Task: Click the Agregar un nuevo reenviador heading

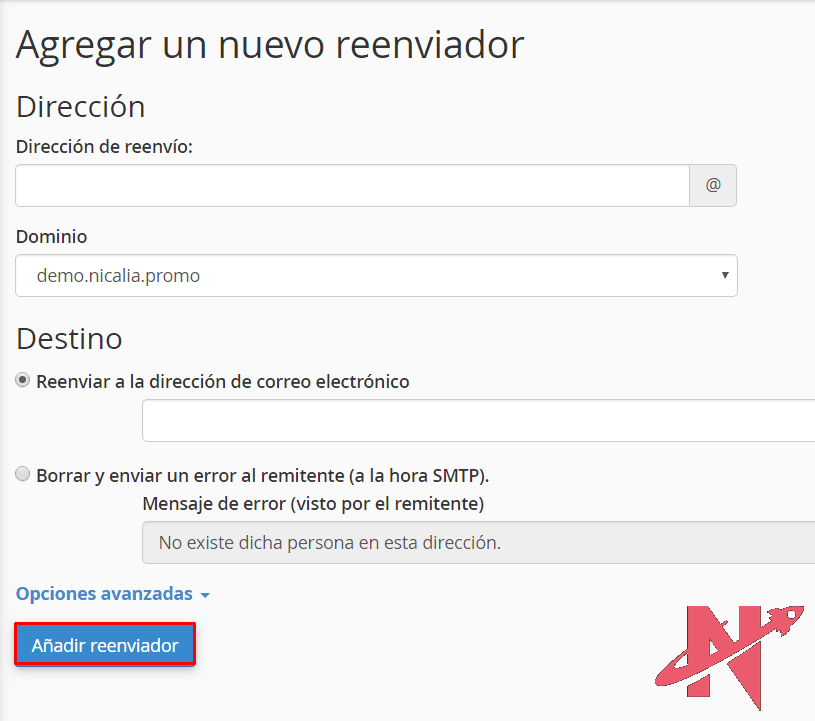Action: (270, 46)
